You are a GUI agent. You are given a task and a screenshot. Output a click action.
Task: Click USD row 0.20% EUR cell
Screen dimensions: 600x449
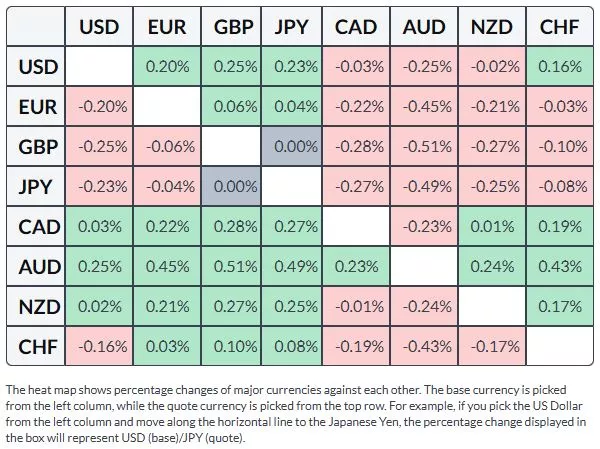(166, 67)
